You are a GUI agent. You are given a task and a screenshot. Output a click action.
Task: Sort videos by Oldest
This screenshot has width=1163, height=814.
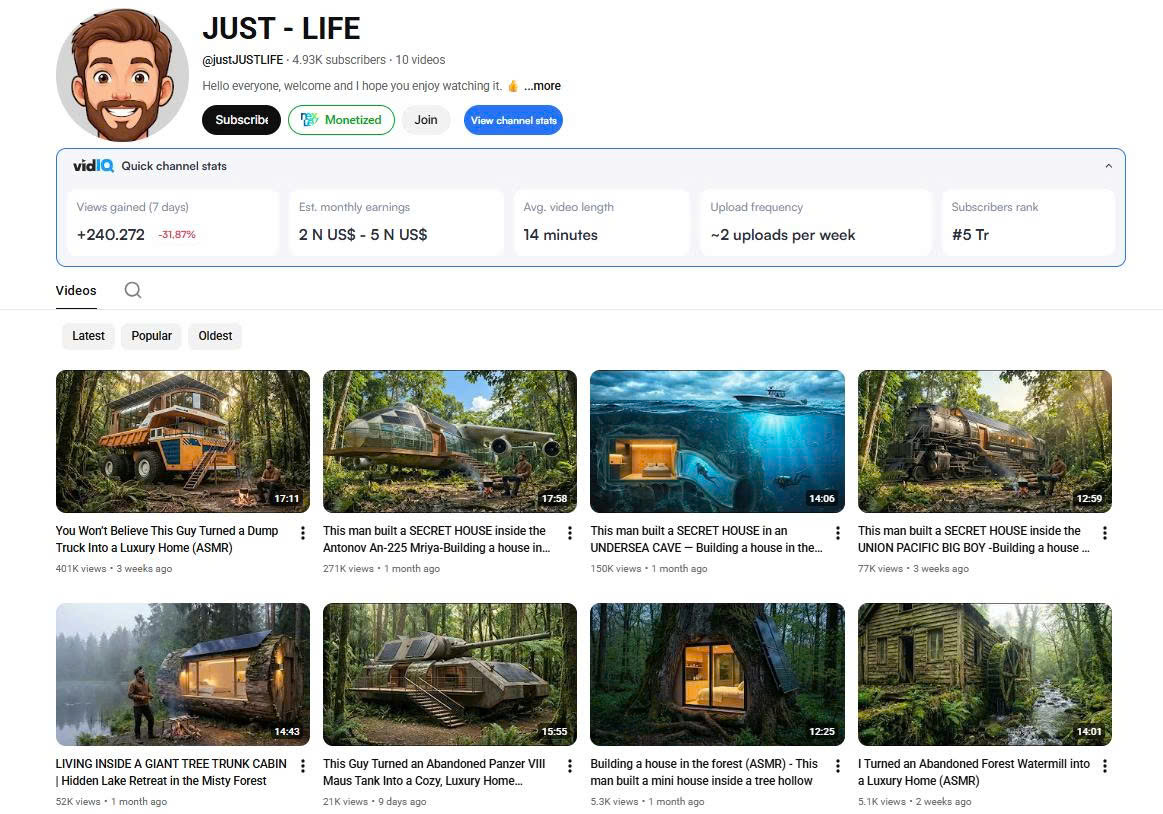(x=215, y=336)
